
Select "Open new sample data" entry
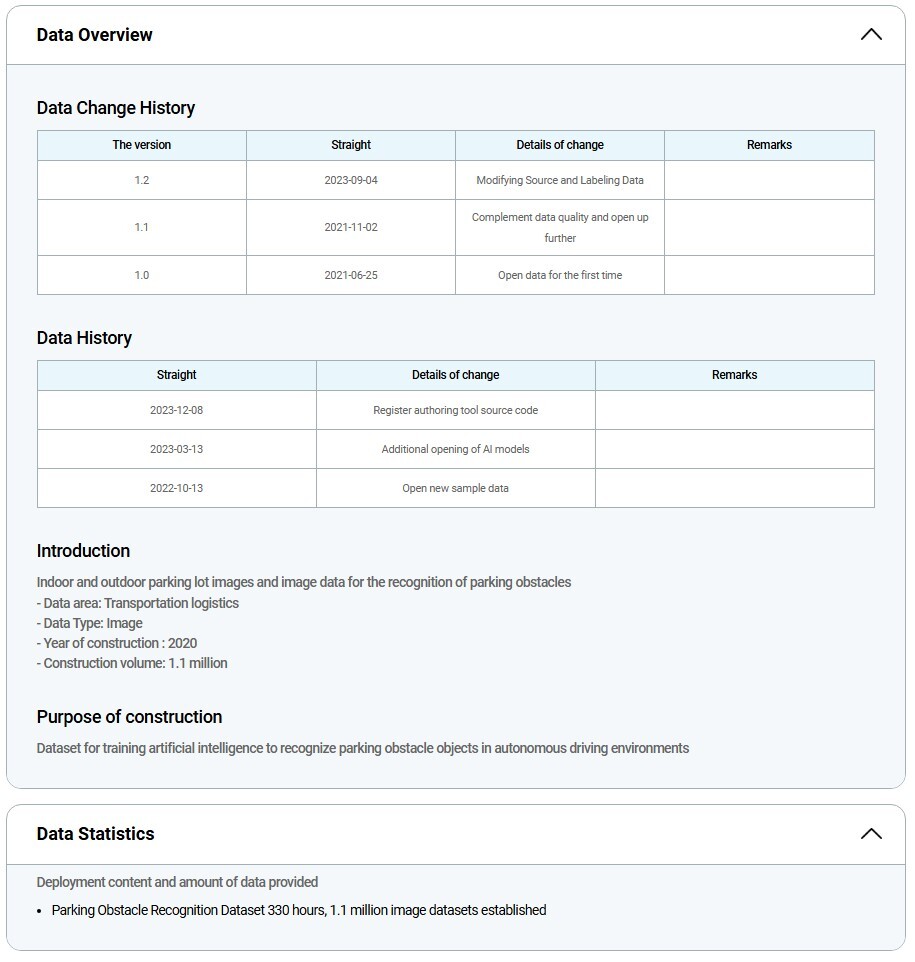(x=456, y=488)
